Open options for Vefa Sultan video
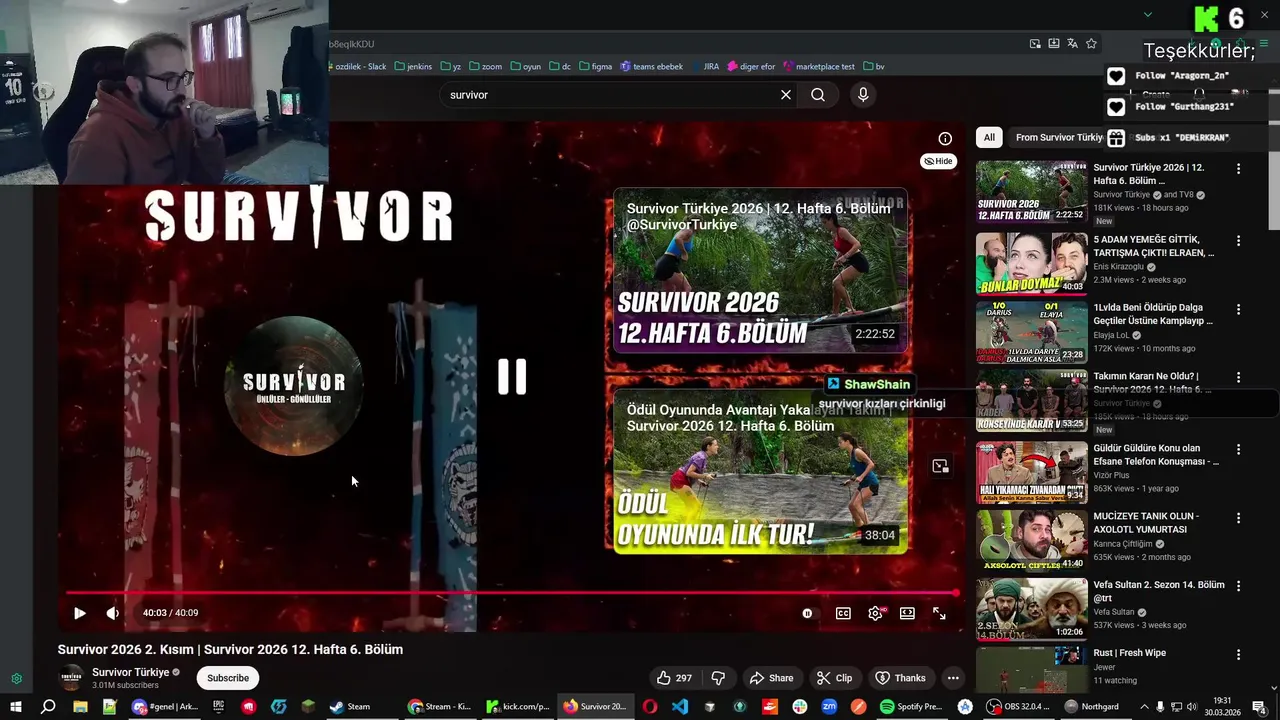Screen dimensions: 1280x720 tap(1238, 586)
